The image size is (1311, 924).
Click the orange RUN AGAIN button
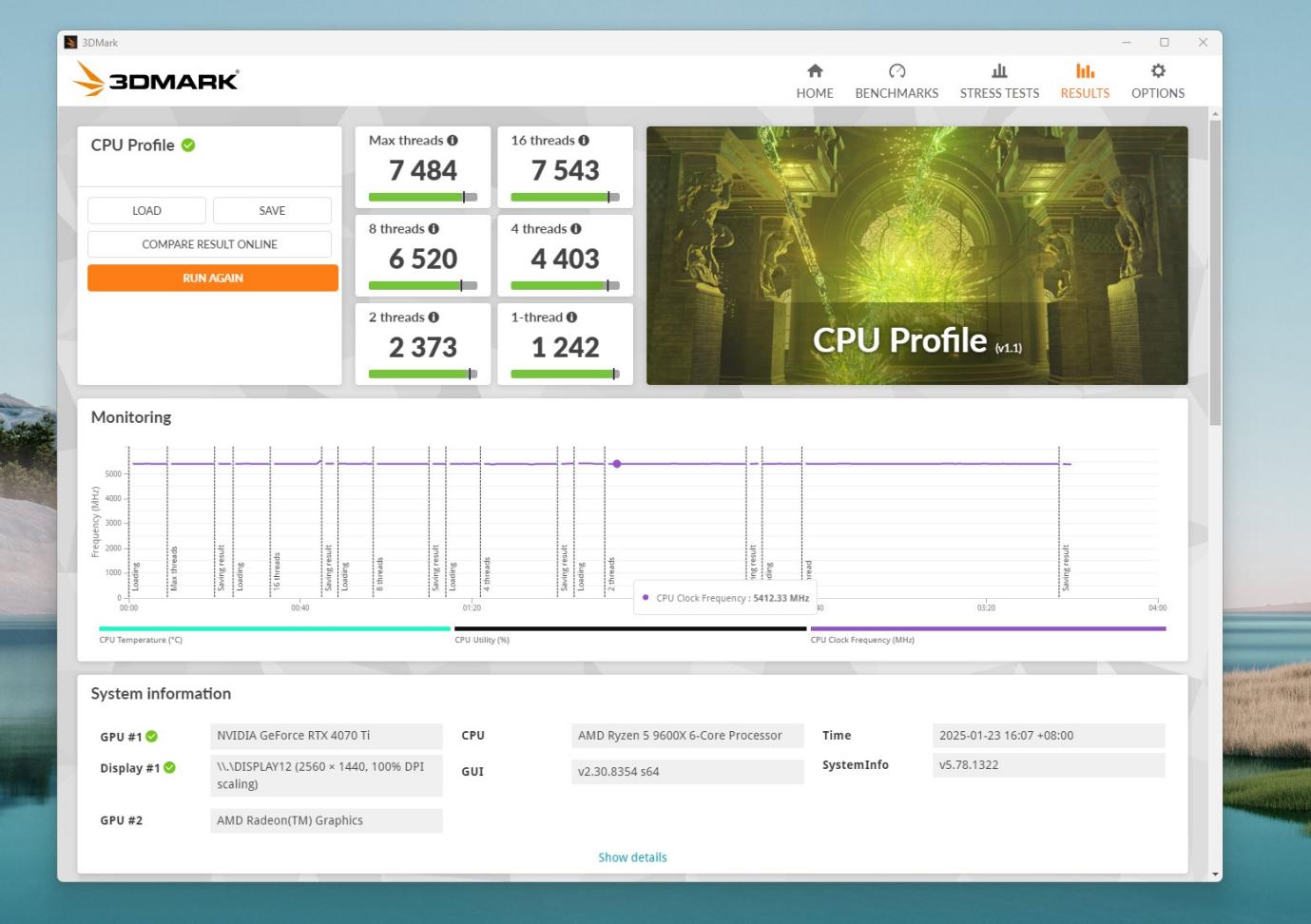(213, 278)
